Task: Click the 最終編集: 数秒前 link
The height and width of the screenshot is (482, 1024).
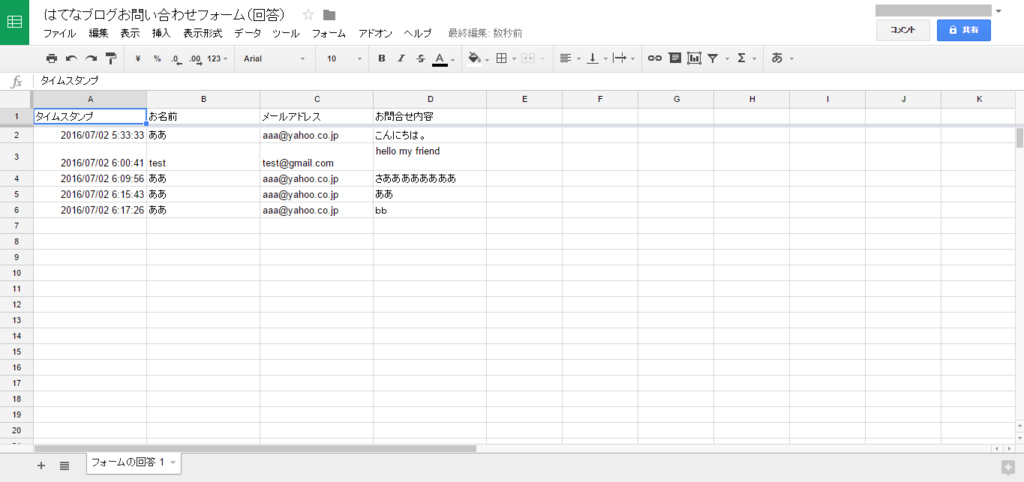Action: [x=485, y=33]
